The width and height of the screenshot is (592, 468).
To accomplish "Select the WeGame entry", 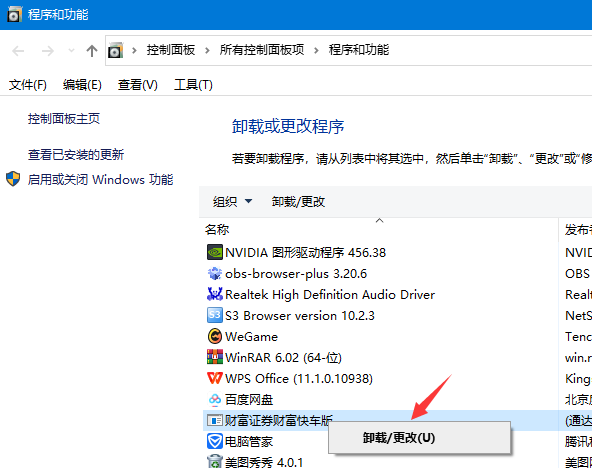I will [251, 336].
